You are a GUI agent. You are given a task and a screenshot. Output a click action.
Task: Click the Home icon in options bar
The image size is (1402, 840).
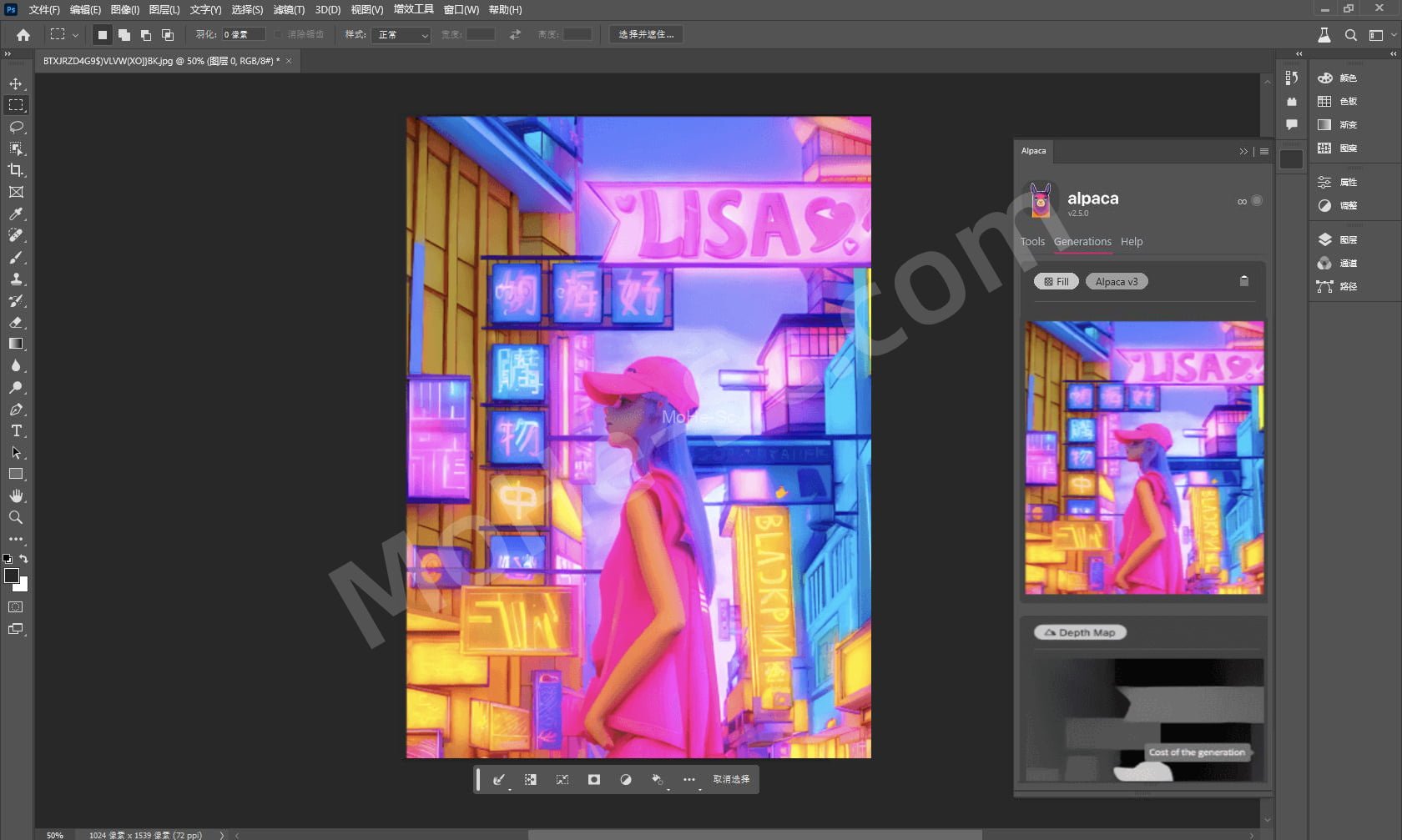coord(23,35)
